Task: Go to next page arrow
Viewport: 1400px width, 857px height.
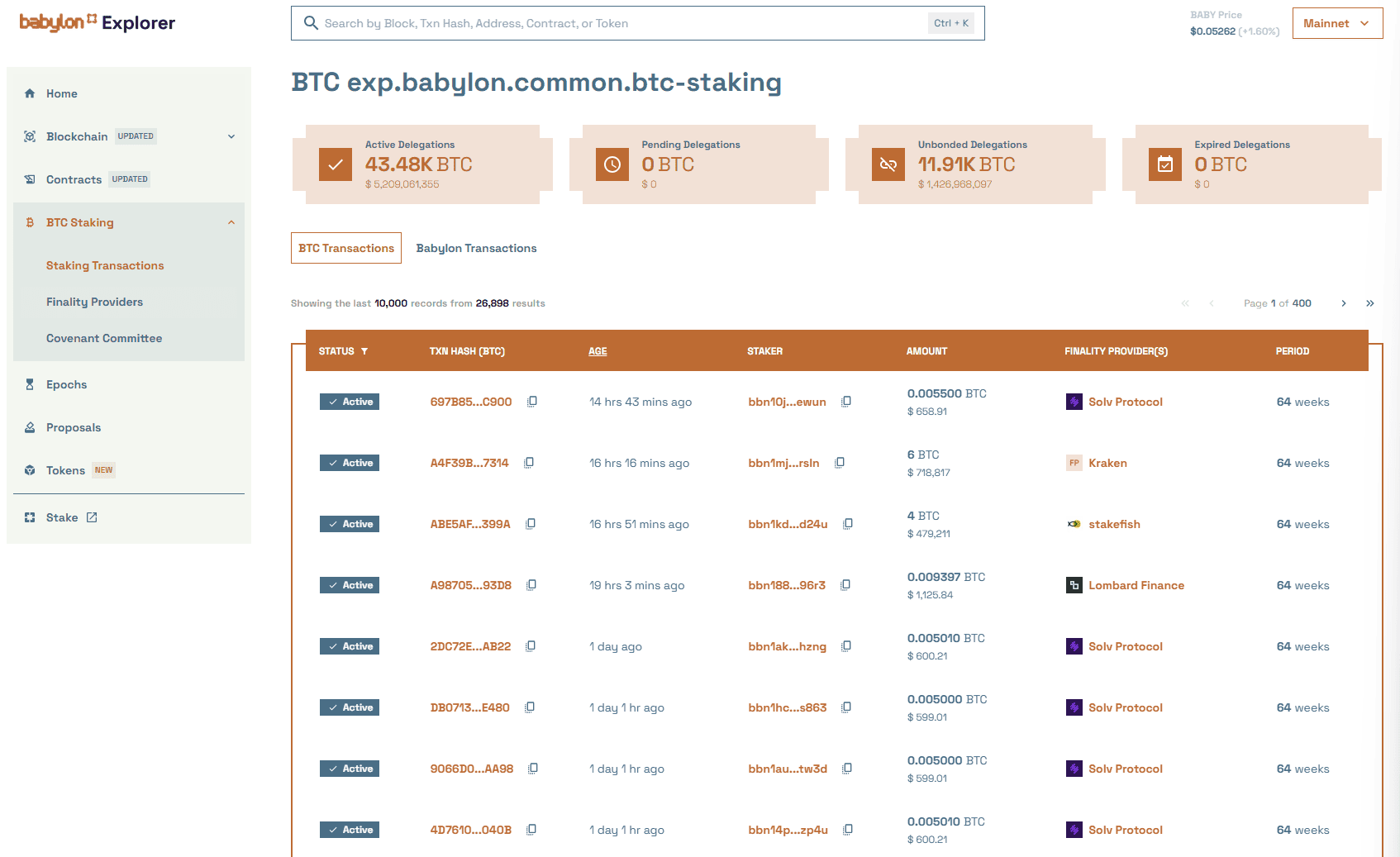Action: (1344, 303)
